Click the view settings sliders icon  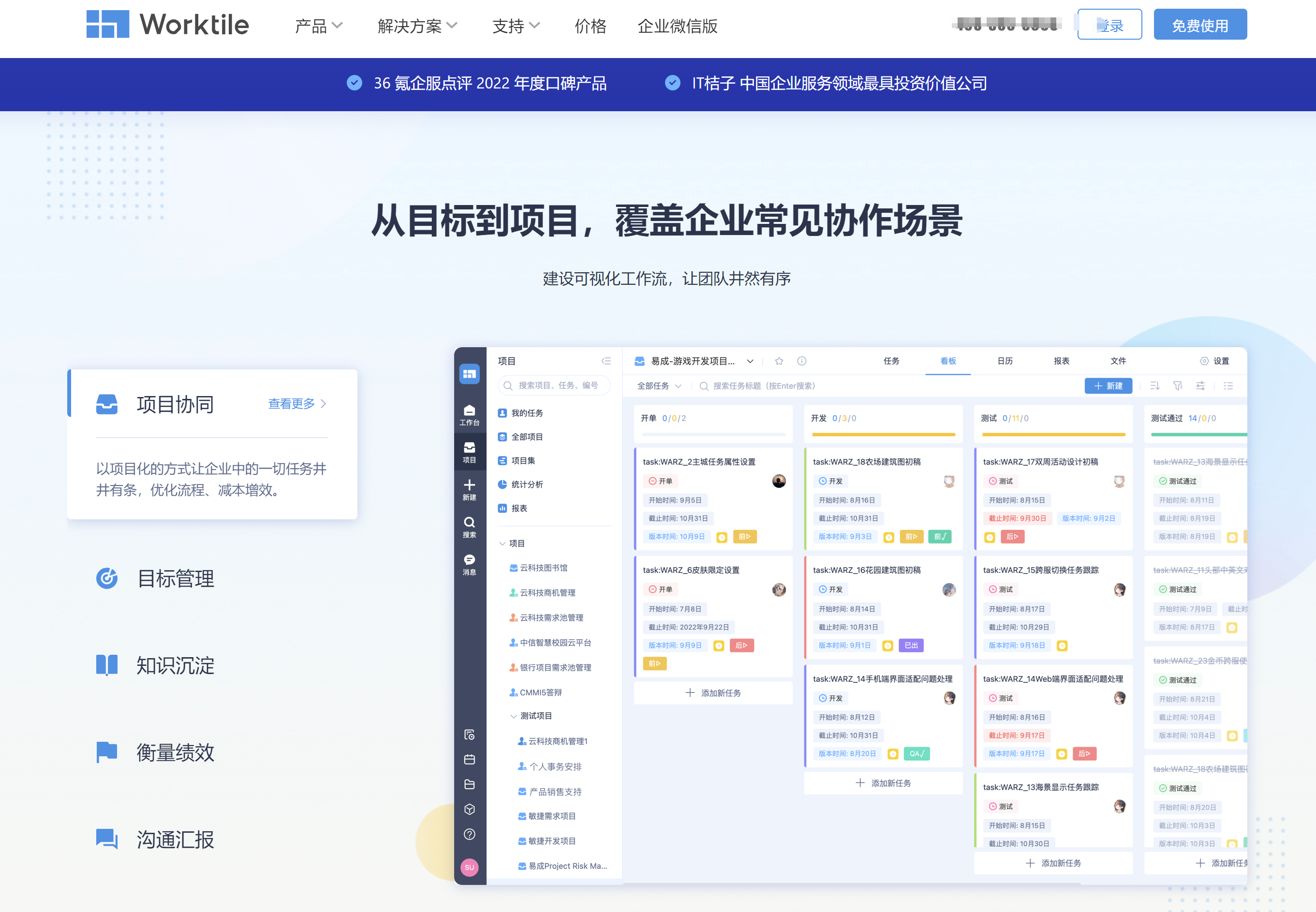1200,386
